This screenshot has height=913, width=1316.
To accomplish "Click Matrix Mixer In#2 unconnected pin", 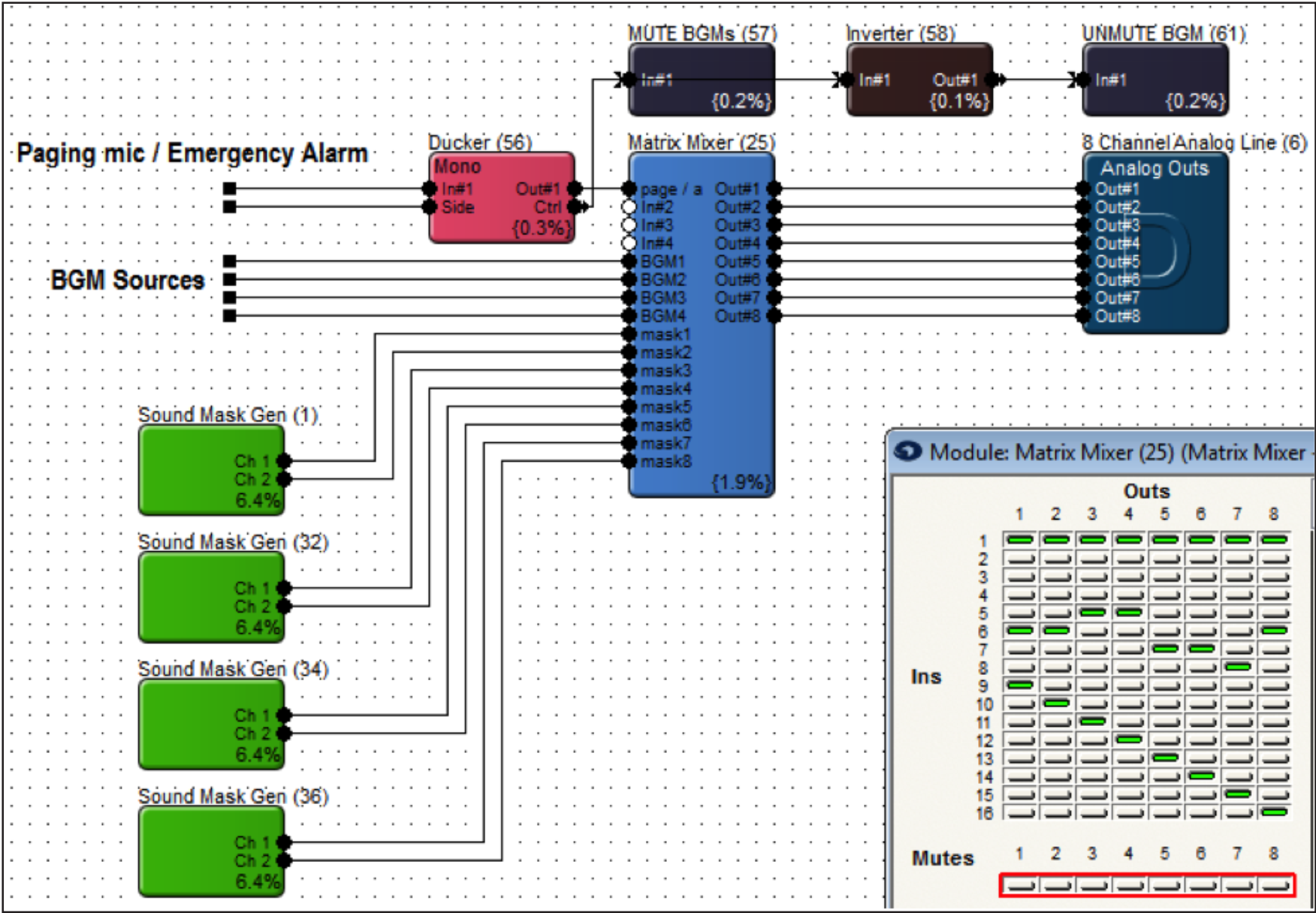I will coord(629,206).
